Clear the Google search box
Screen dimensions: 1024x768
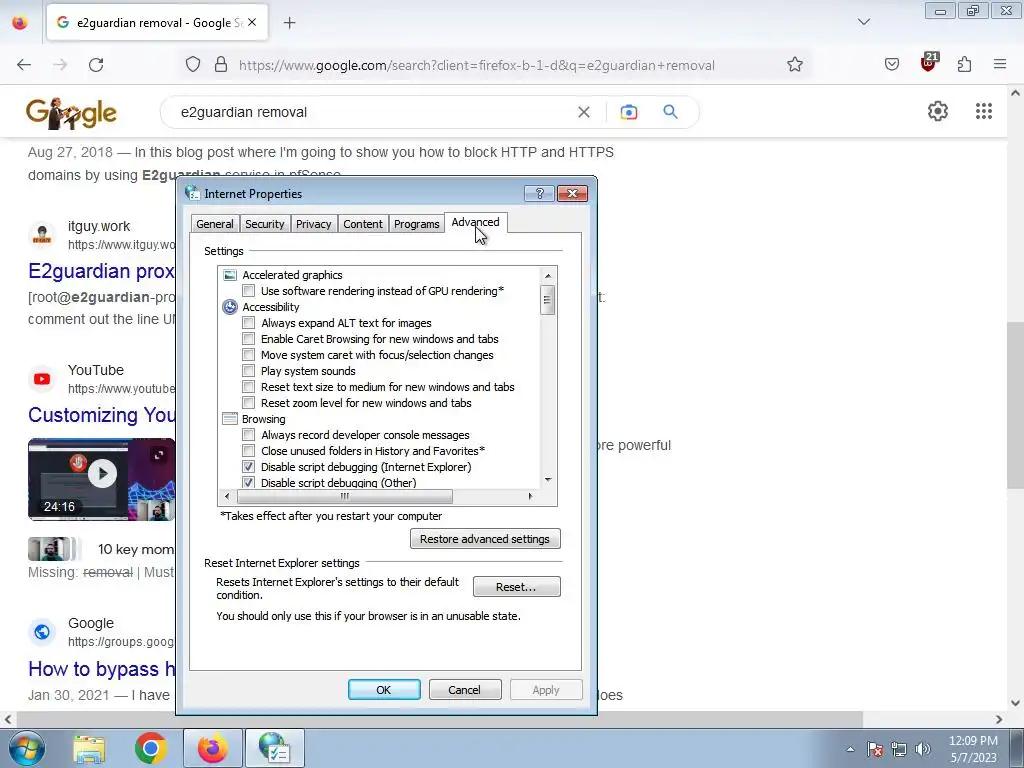coord(584,112)
